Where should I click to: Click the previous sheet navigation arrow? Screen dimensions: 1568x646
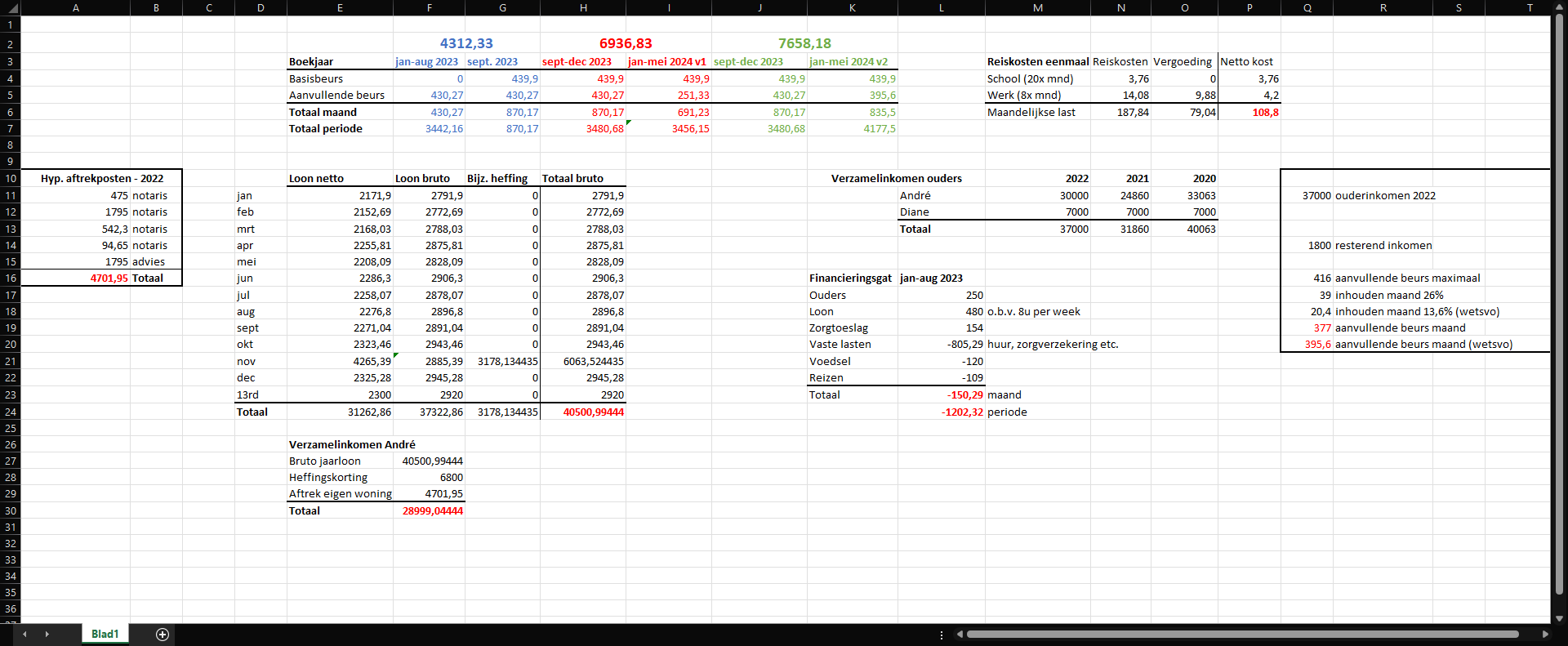(x=24, y=635)
